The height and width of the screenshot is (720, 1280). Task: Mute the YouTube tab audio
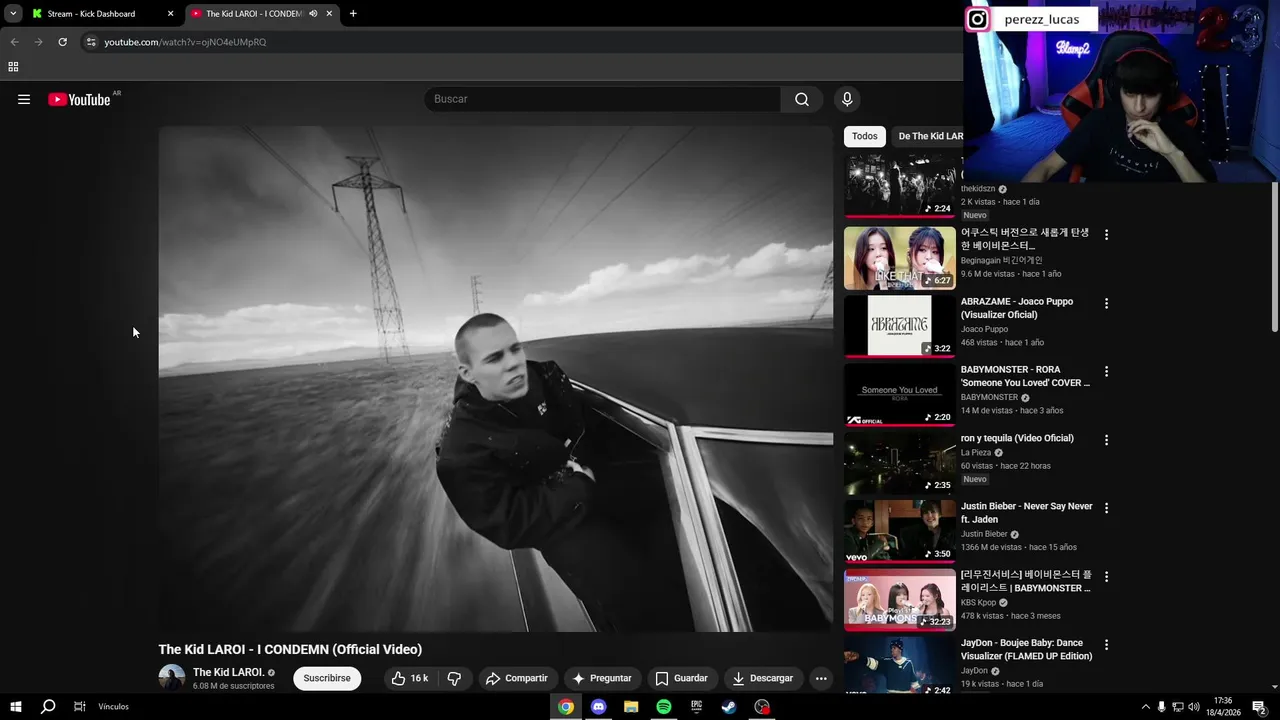point(313,14)
